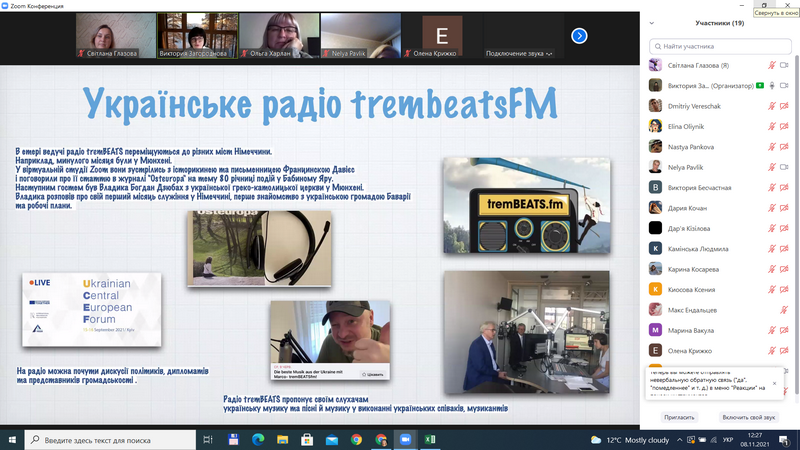Screen dimensions: 800x450
Task: Click Elina Oliynik's disabled camera icon
Action: (x=786, y=126)
